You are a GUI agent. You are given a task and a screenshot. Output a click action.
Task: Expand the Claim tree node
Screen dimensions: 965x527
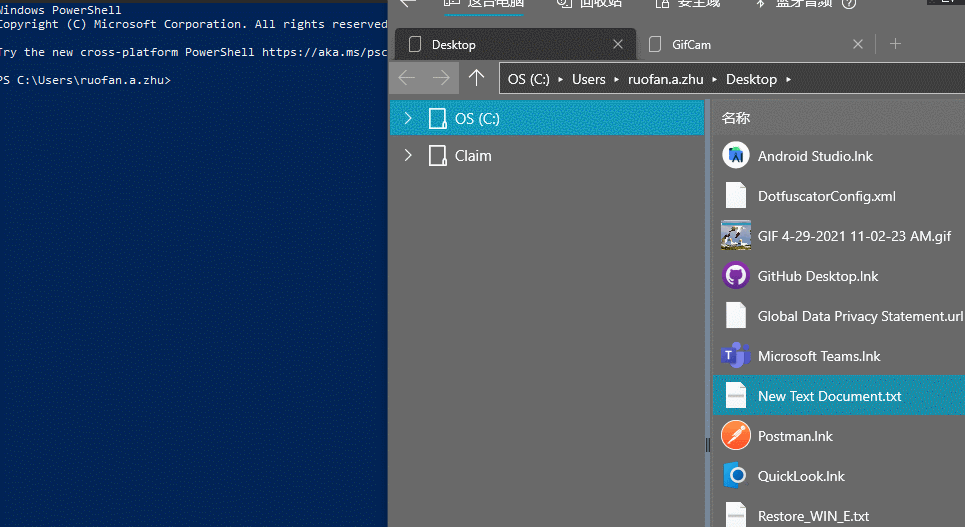point(407,155)
